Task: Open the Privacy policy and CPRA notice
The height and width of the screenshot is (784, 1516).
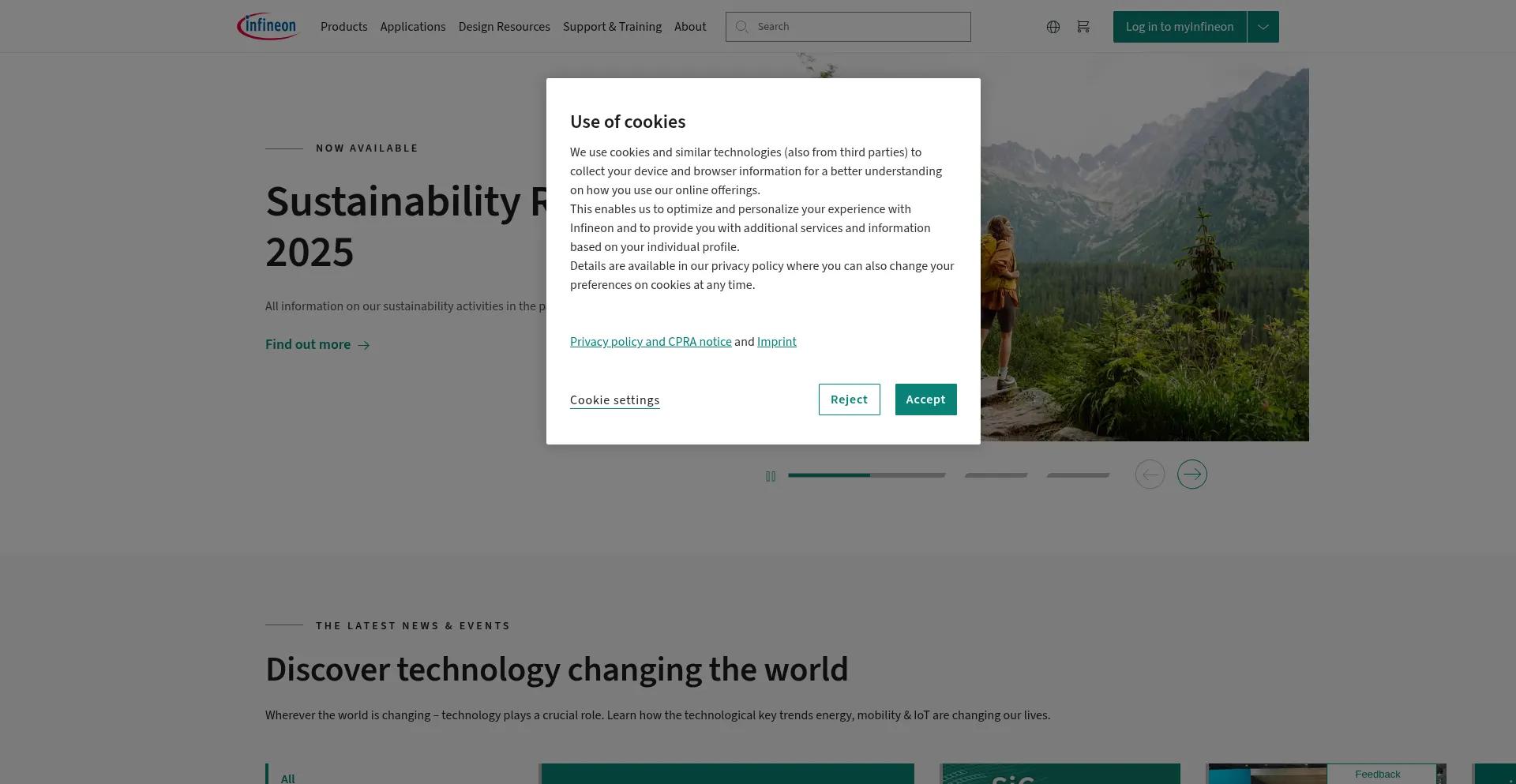Action: tap(650, 342)
